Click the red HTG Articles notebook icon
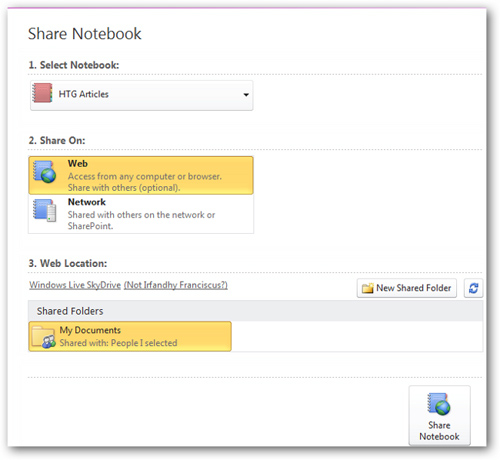This screenshot has height=460, width=500. (42, 93)
